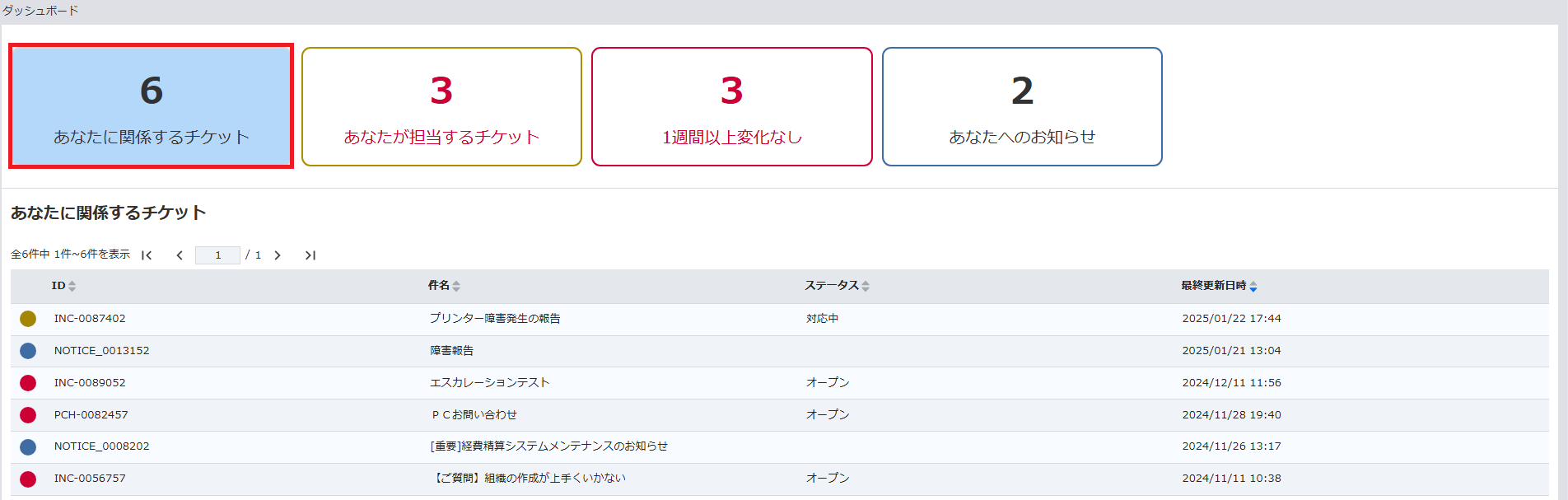
Task: Go to first page of ticket list
Action: [x=147, y=255]
